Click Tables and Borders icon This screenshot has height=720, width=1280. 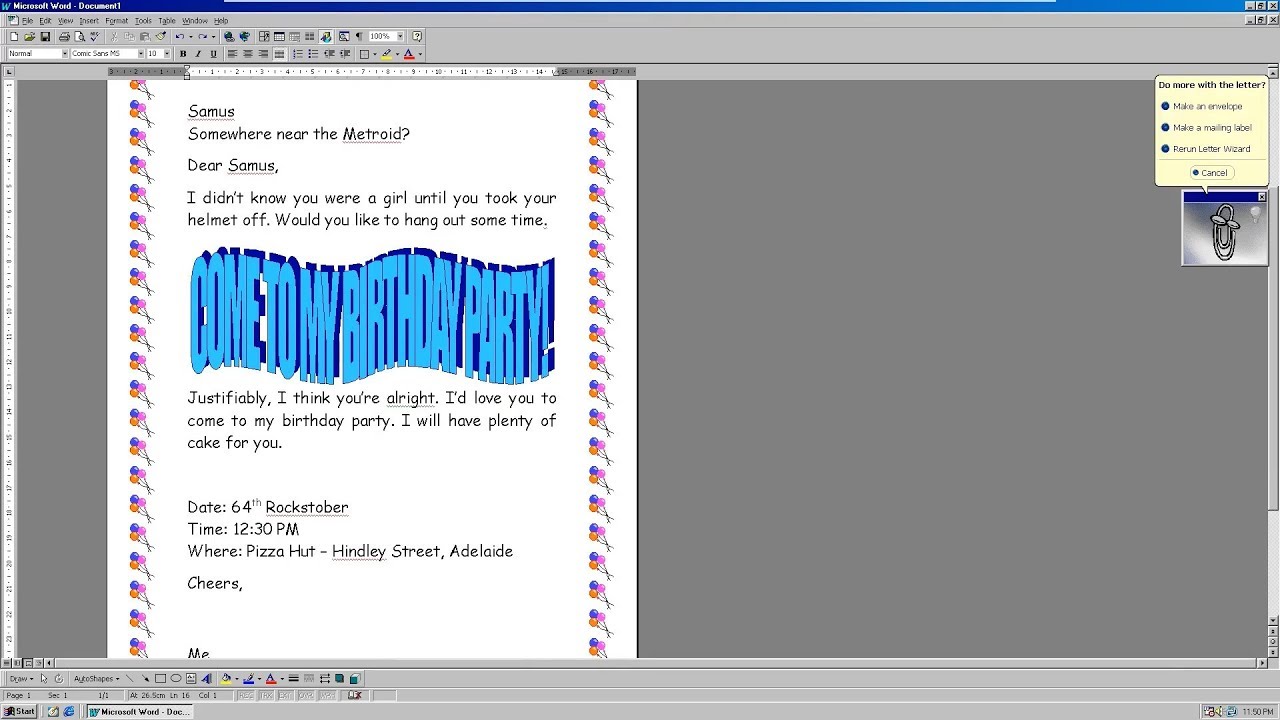coord(265,37)
